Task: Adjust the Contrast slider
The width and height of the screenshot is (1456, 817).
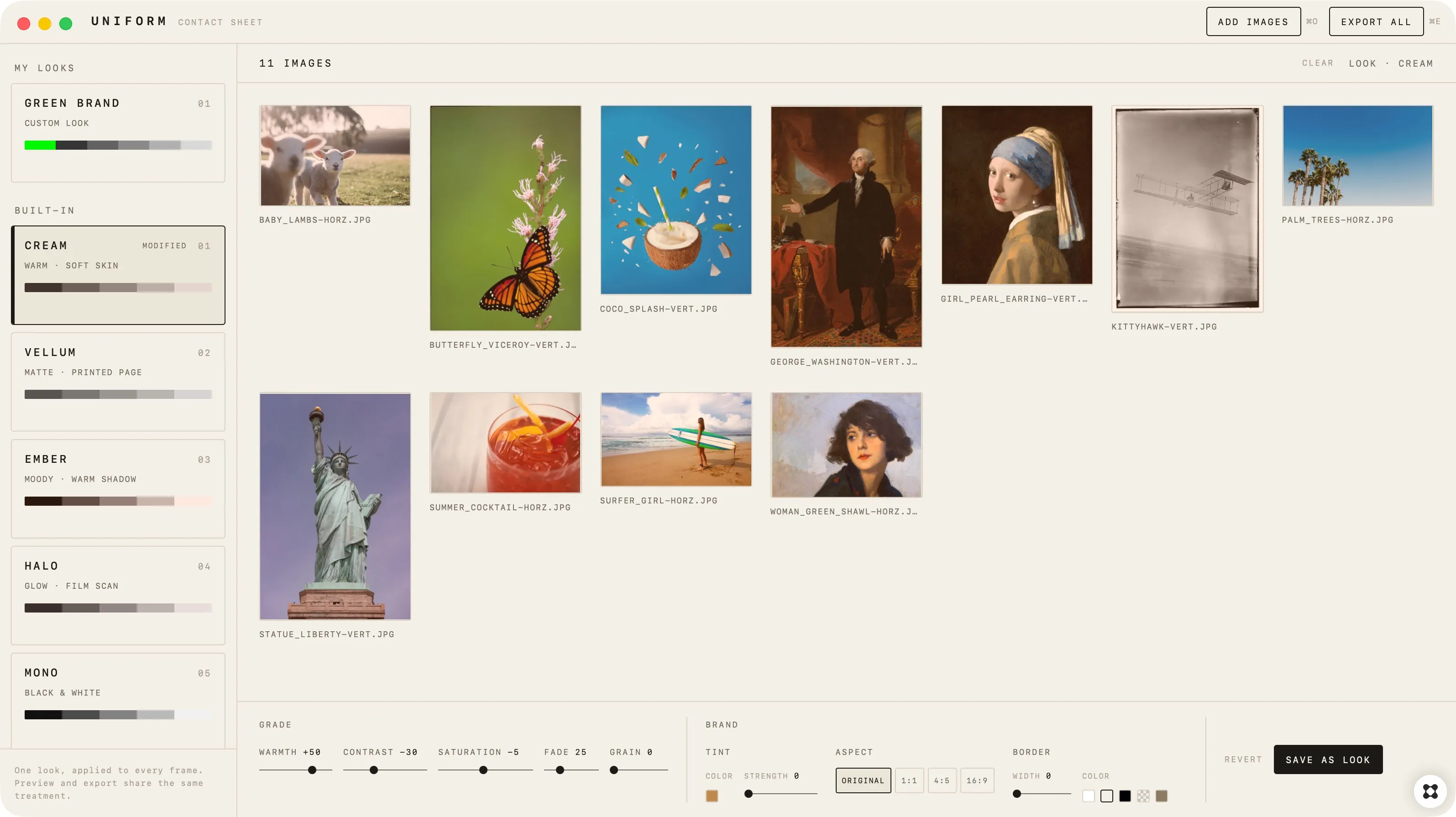Action: point(385,770)
